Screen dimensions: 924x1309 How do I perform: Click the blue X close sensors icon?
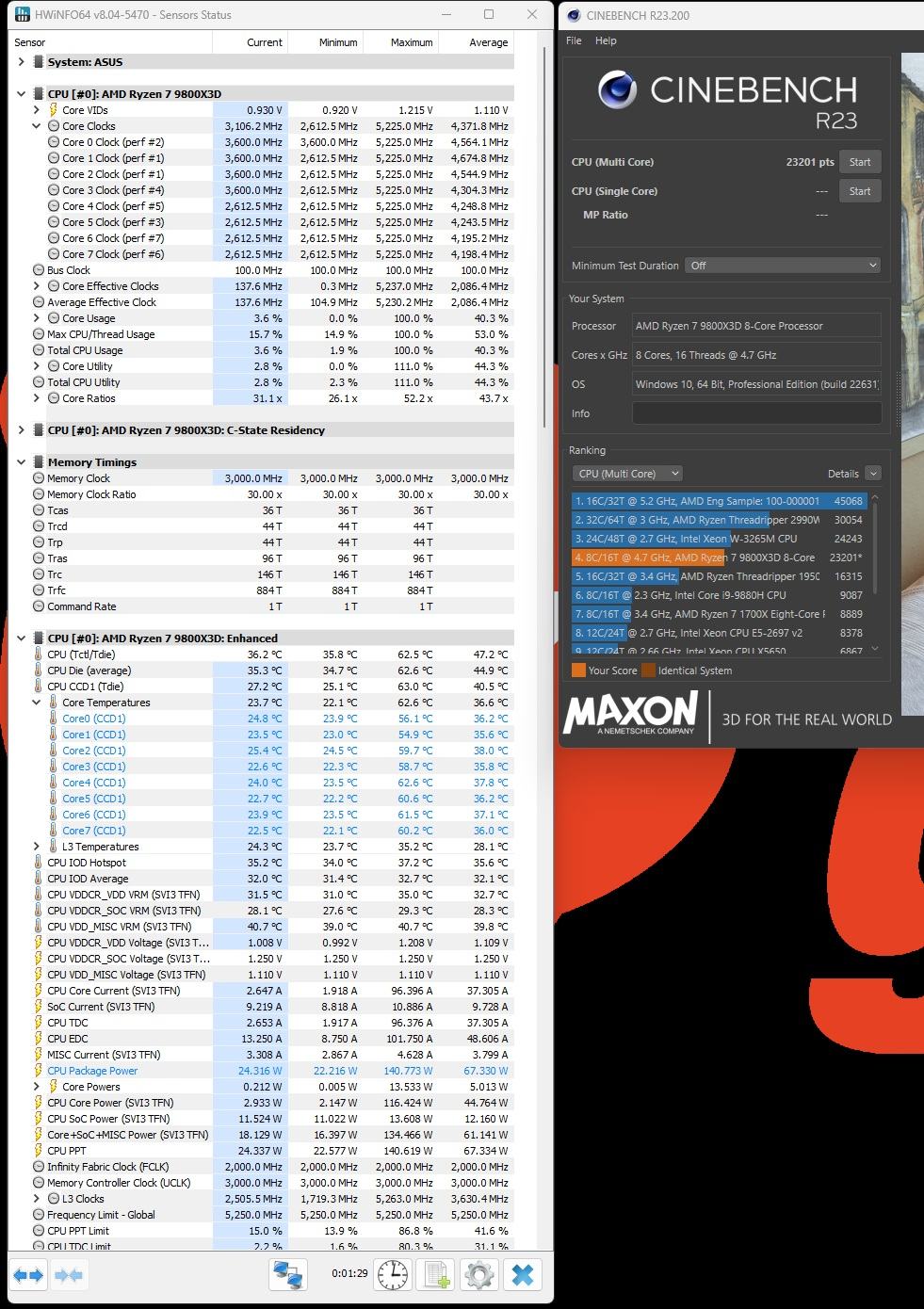[523, 1275]
